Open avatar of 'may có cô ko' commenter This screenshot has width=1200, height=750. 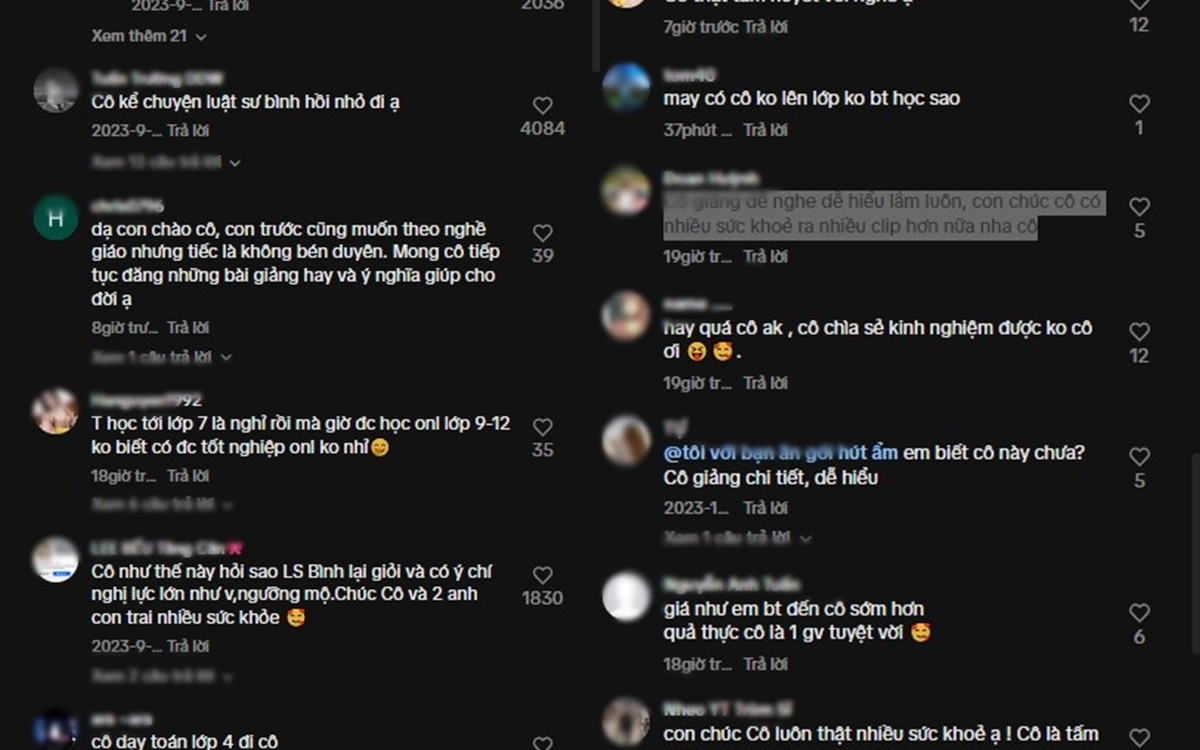click(627, 87)
